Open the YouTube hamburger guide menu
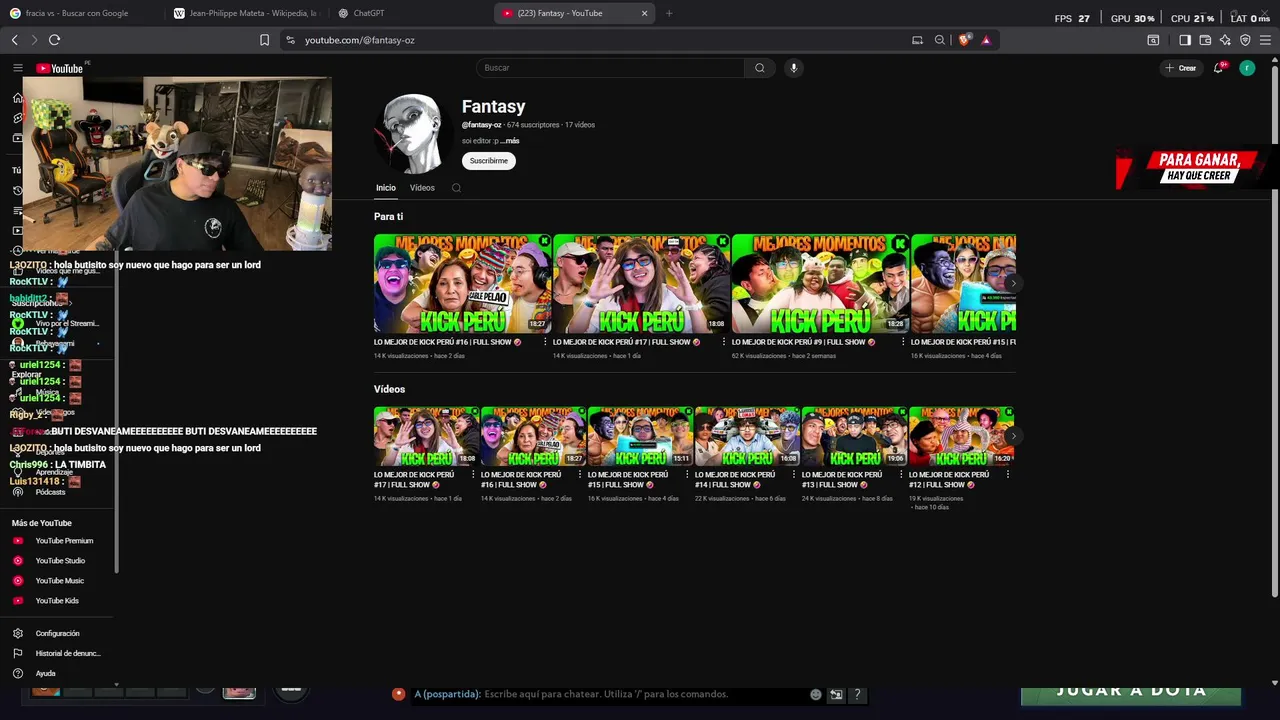This screenshot has width=1280, height=720. tap(17, 68)
